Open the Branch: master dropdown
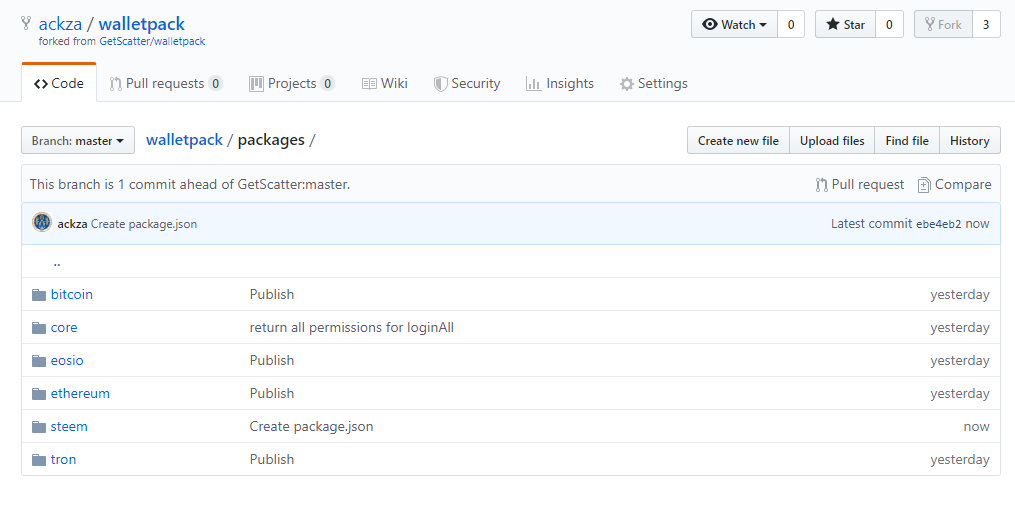 (78, 140)
